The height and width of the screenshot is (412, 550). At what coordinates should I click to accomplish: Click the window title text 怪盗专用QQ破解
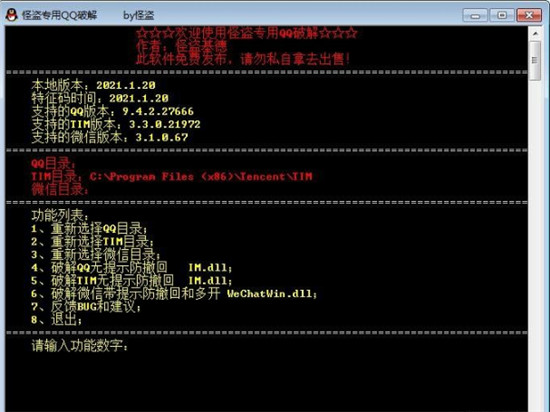[59, 15]
